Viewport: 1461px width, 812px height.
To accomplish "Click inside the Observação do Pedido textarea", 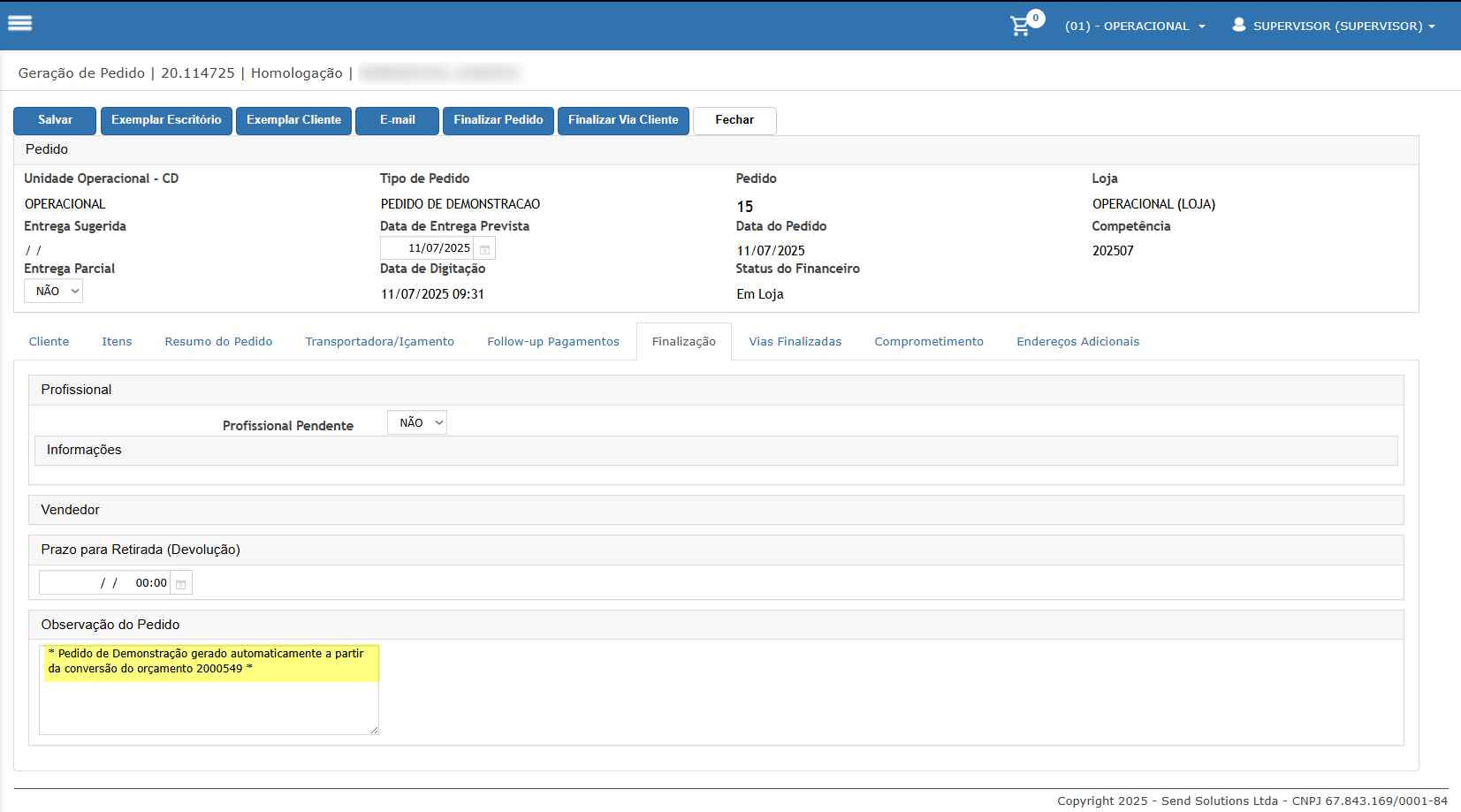I will [x=209, y=689].
